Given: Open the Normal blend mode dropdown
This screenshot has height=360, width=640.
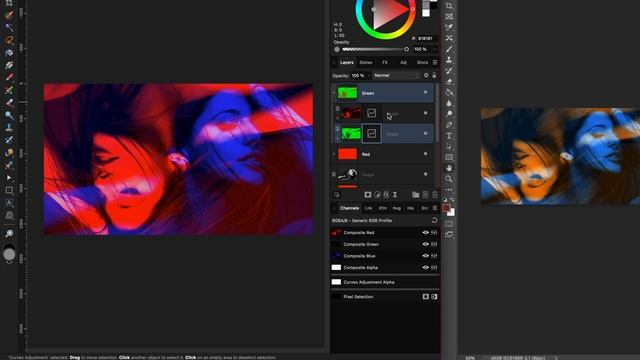Looking at the screenshot, I should (396, 76).
